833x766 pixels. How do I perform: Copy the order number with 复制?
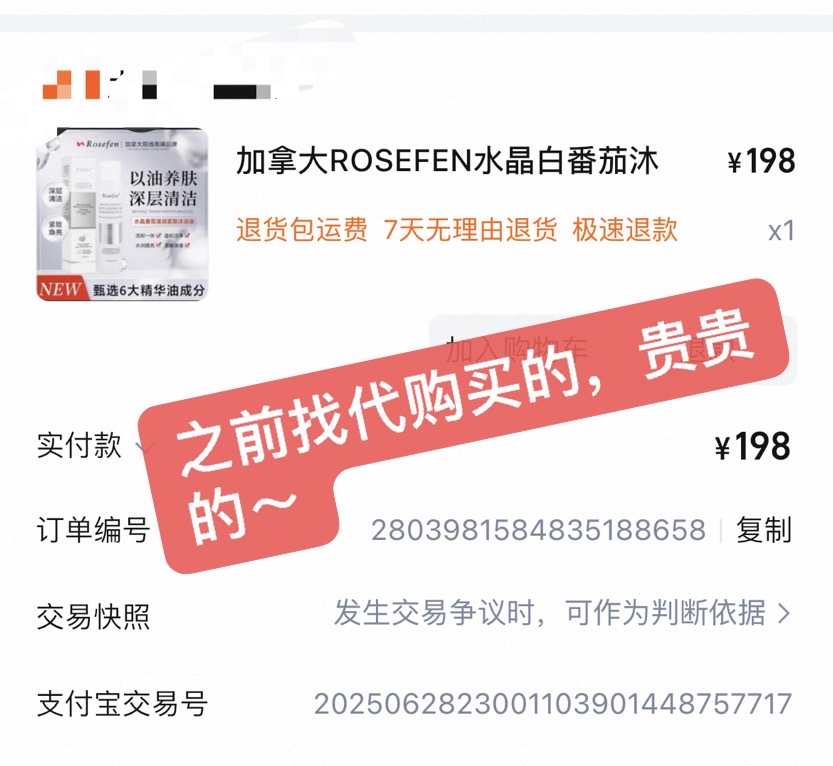[x=763, y=530]
